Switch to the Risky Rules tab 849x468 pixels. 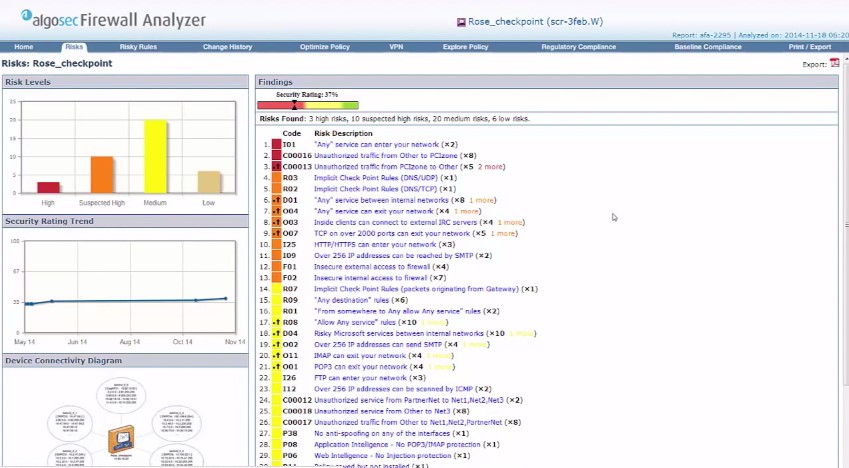[138, 47]
